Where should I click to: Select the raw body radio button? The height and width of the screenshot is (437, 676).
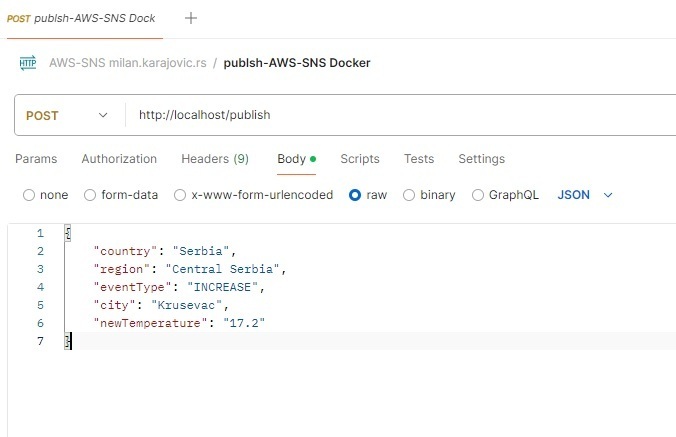[x=355, y=195]
